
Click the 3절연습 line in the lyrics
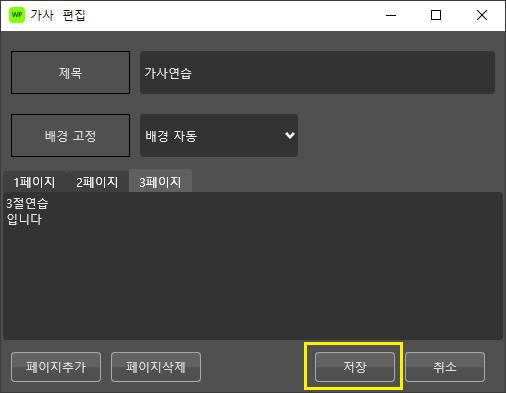(x=27, y=203)
